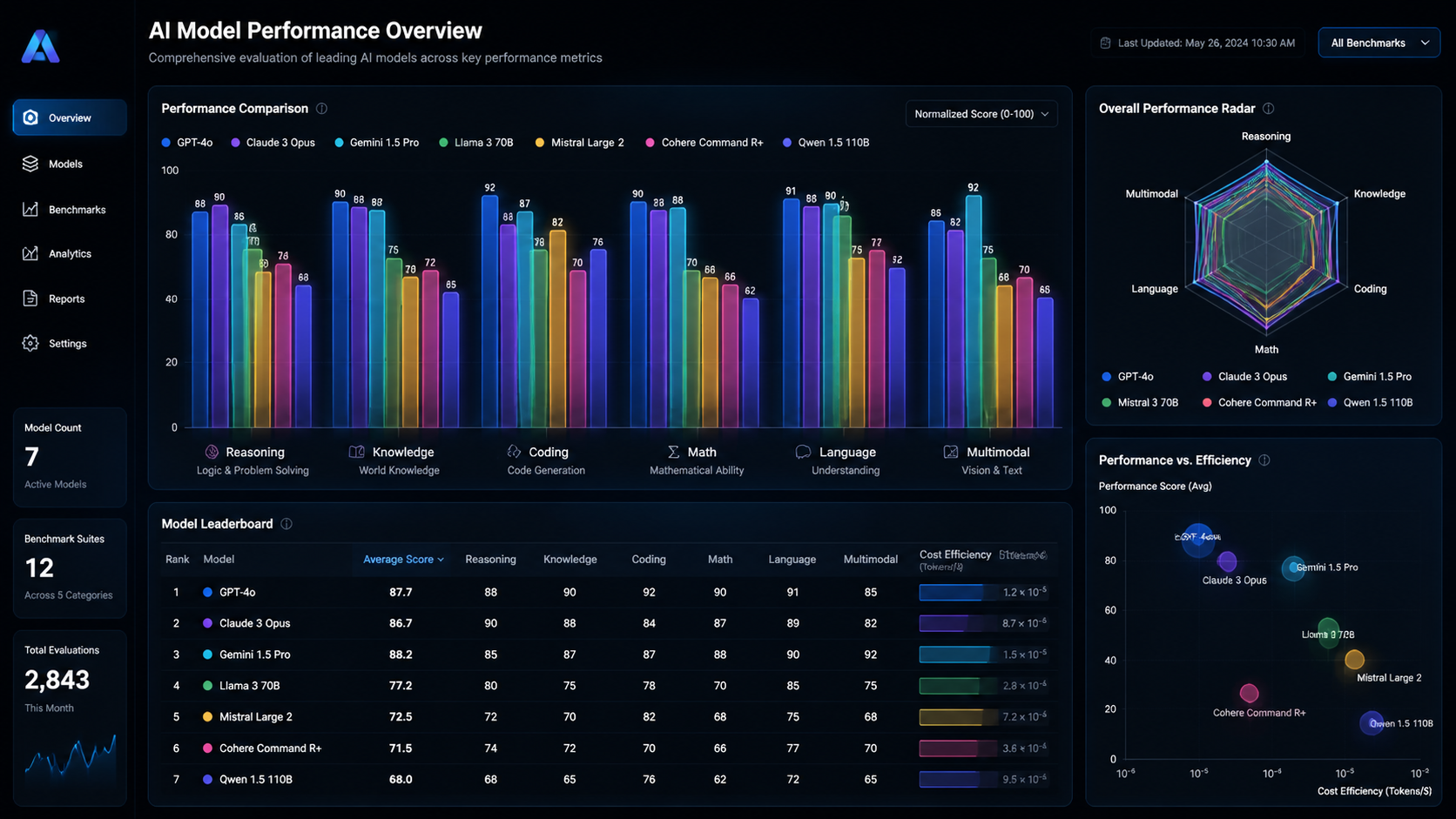This screenshot has height=819, width=1456.
Task: Click the Knowledge category icon below the chart
Action: click(x=357, y=452)
